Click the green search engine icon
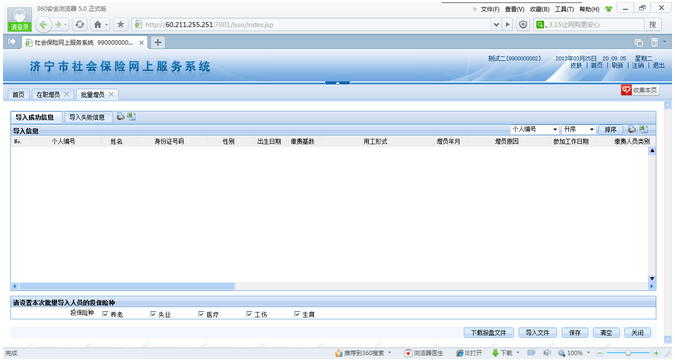 [x=540, y=25]
